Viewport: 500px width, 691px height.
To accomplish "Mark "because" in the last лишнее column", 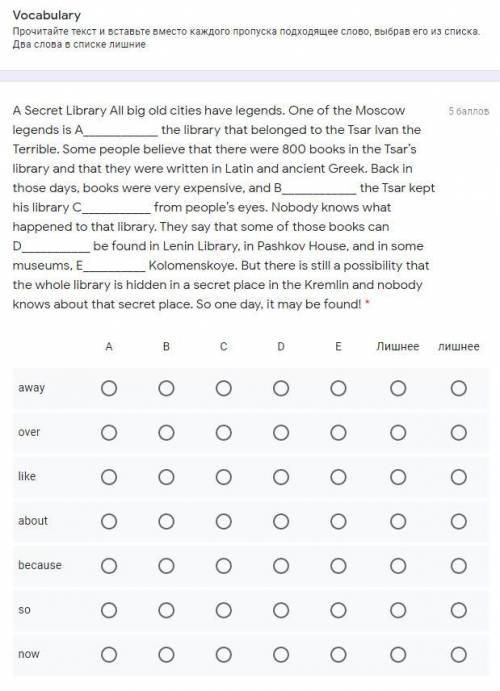I will click(x=459, y=565).
